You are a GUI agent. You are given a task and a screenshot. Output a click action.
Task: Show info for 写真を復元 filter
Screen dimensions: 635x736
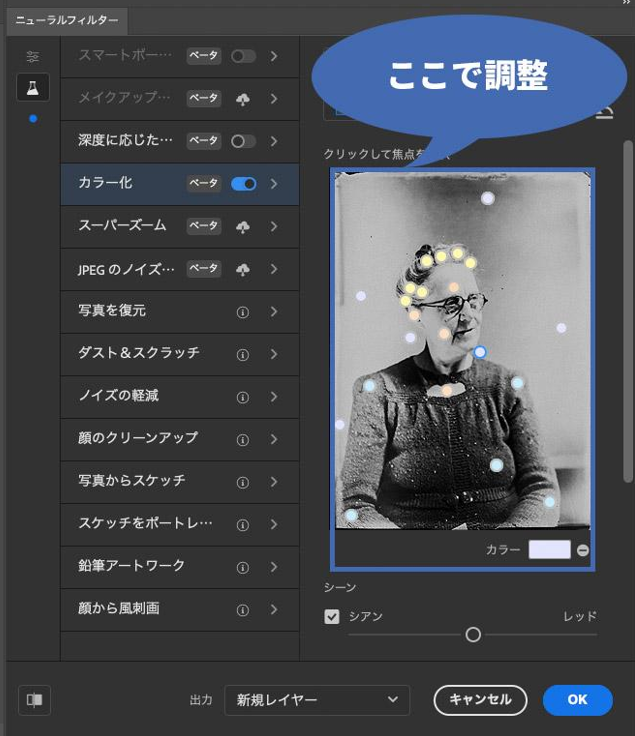[243, 312]
